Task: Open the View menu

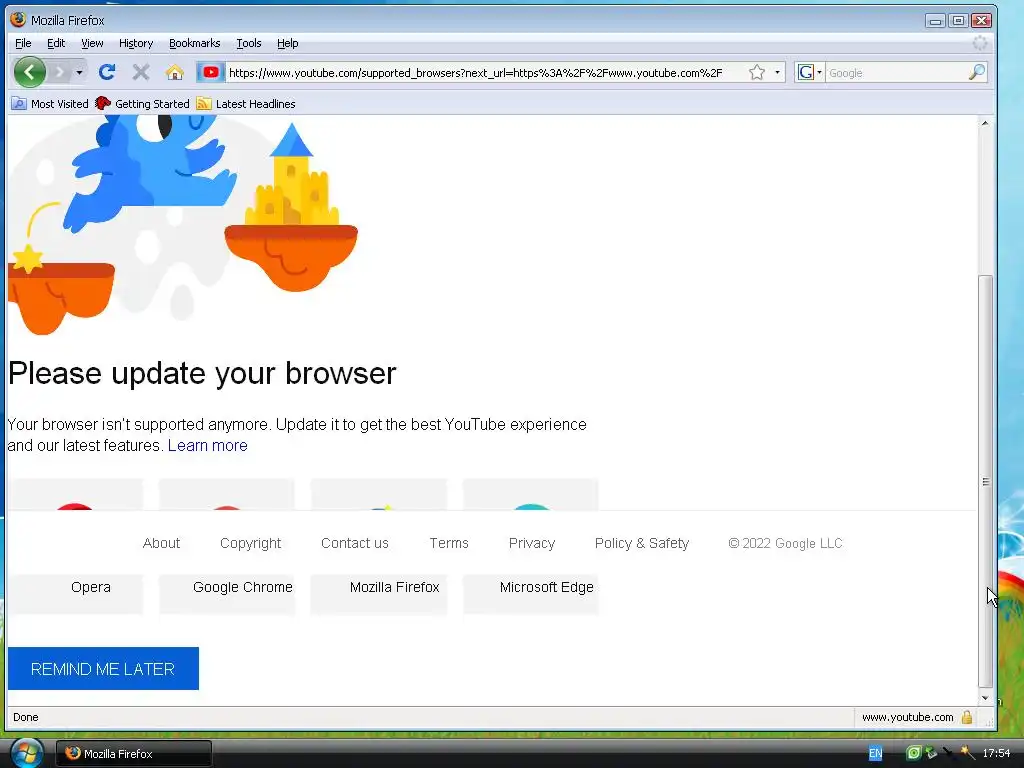Action: [92, 43]
